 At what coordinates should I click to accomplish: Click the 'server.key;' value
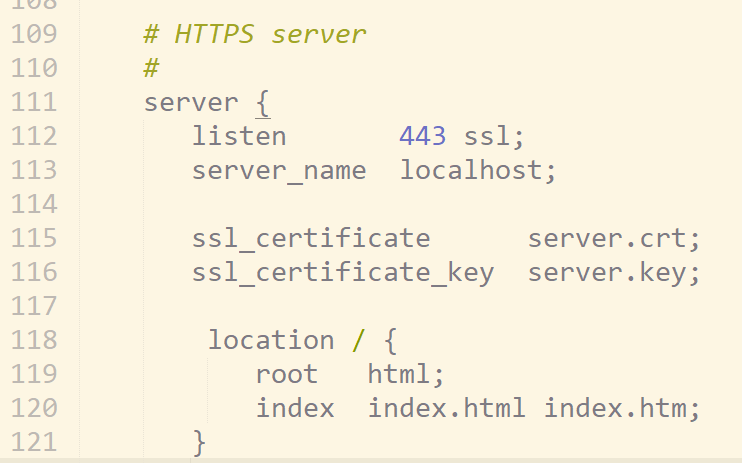point(614,273)
